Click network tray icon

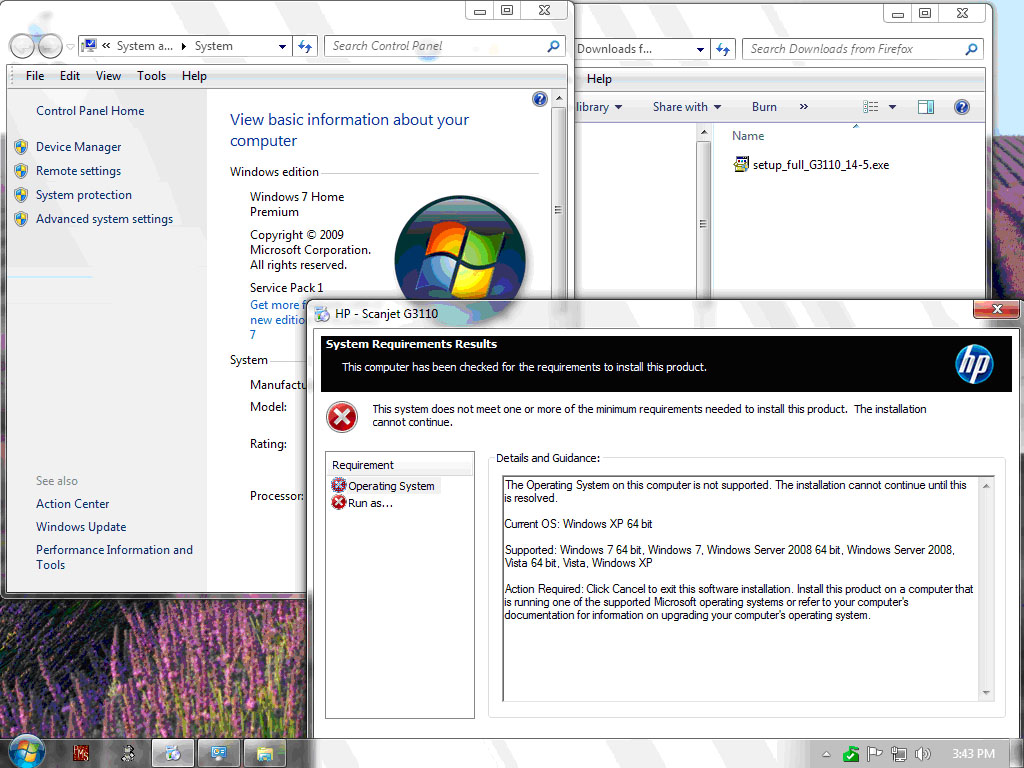(x=899, y=754)
